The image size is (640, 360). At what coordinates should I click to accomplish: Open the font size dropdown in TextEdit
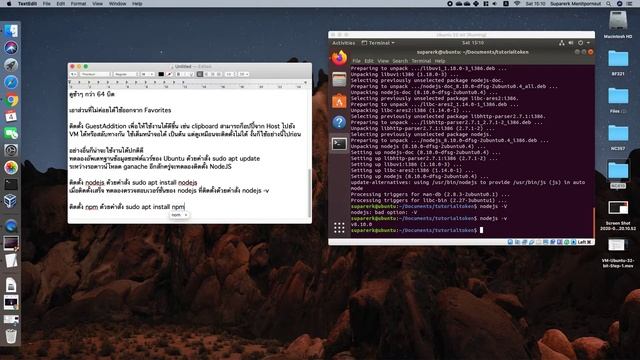(x=147, y=74)
